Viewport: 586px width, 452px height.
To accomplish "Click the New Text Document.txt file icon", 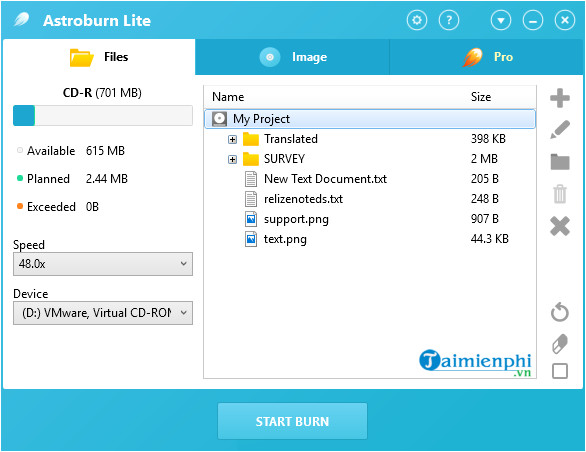I will coord(251,179).
